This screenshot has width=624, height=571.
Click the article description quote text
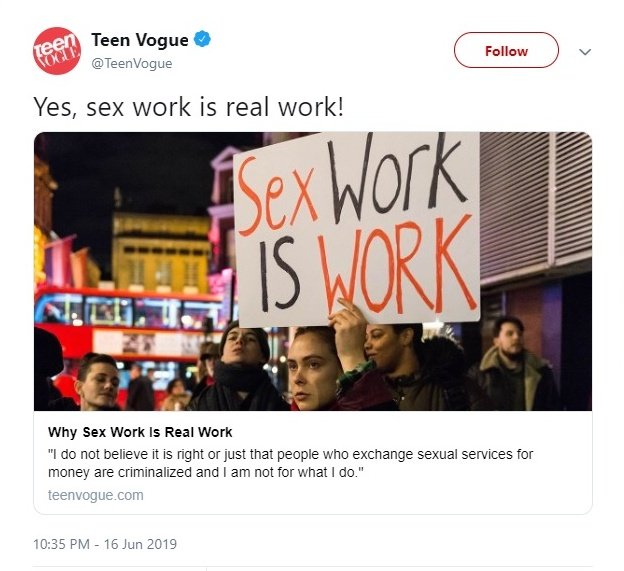[291, 463]
